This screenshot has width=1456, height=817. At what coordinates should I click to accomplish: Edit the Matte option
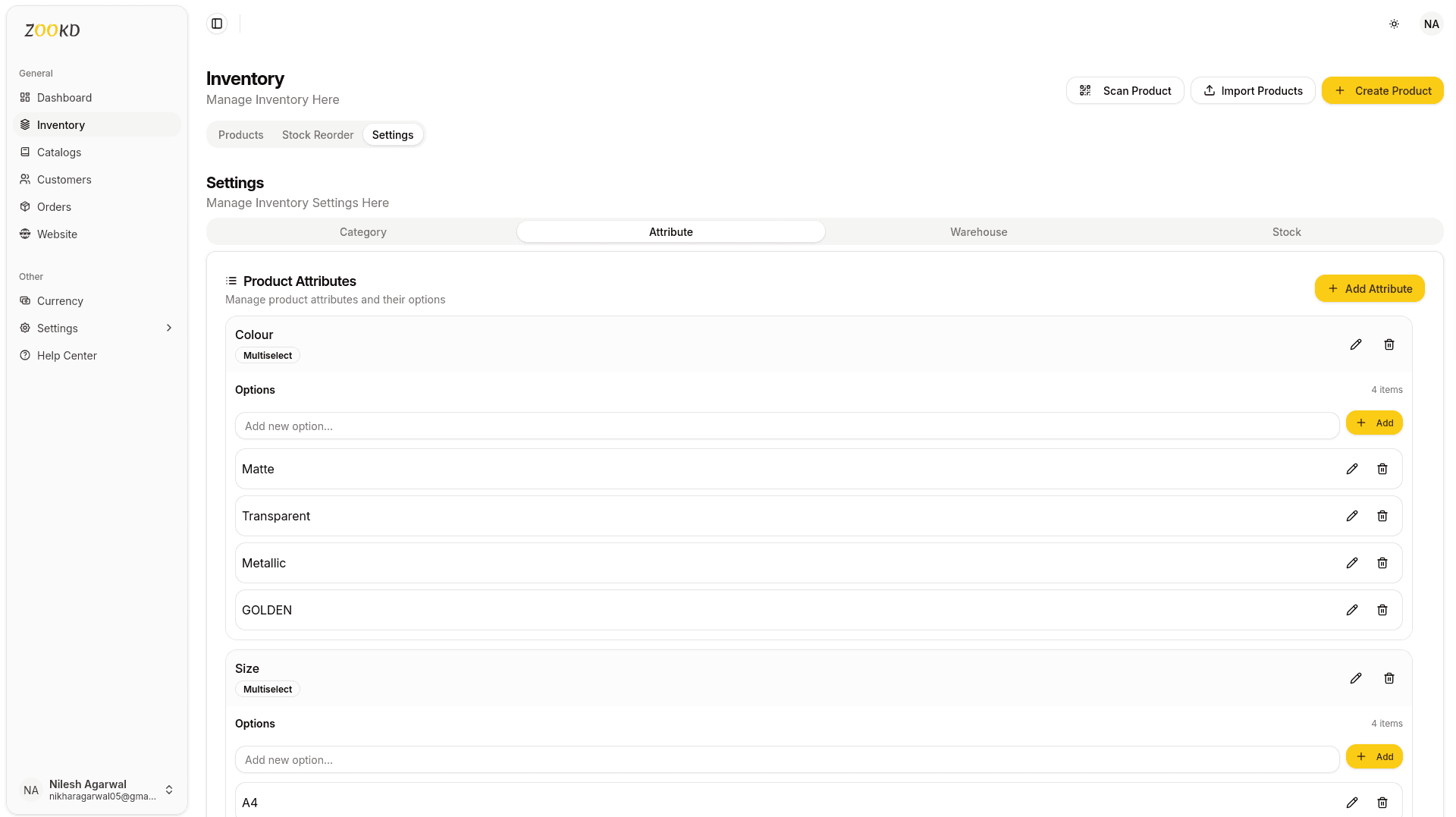(x=1352, y=469)
